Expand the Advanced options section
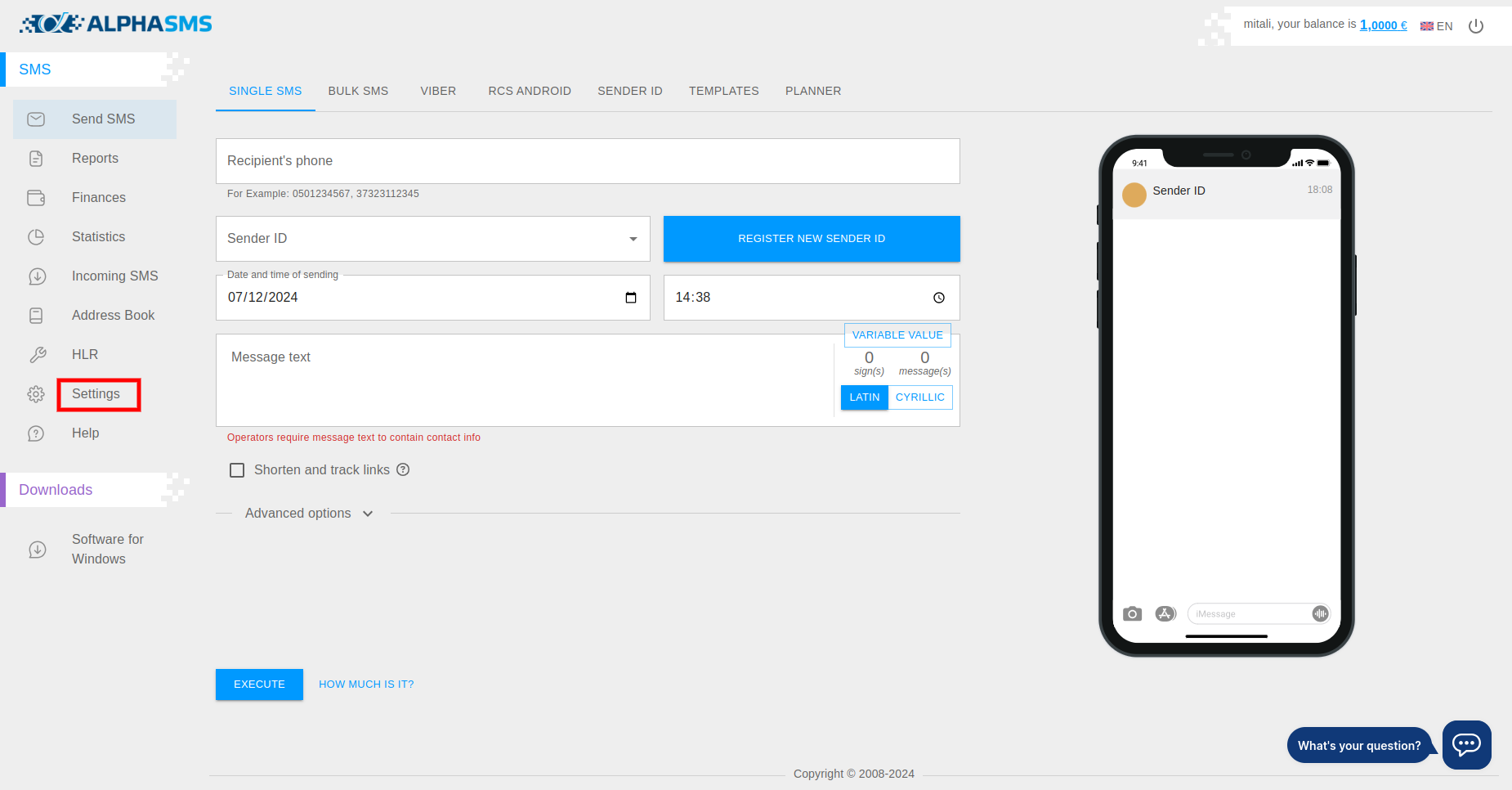This screenshot has width=1512, height=790. point(309,514)
